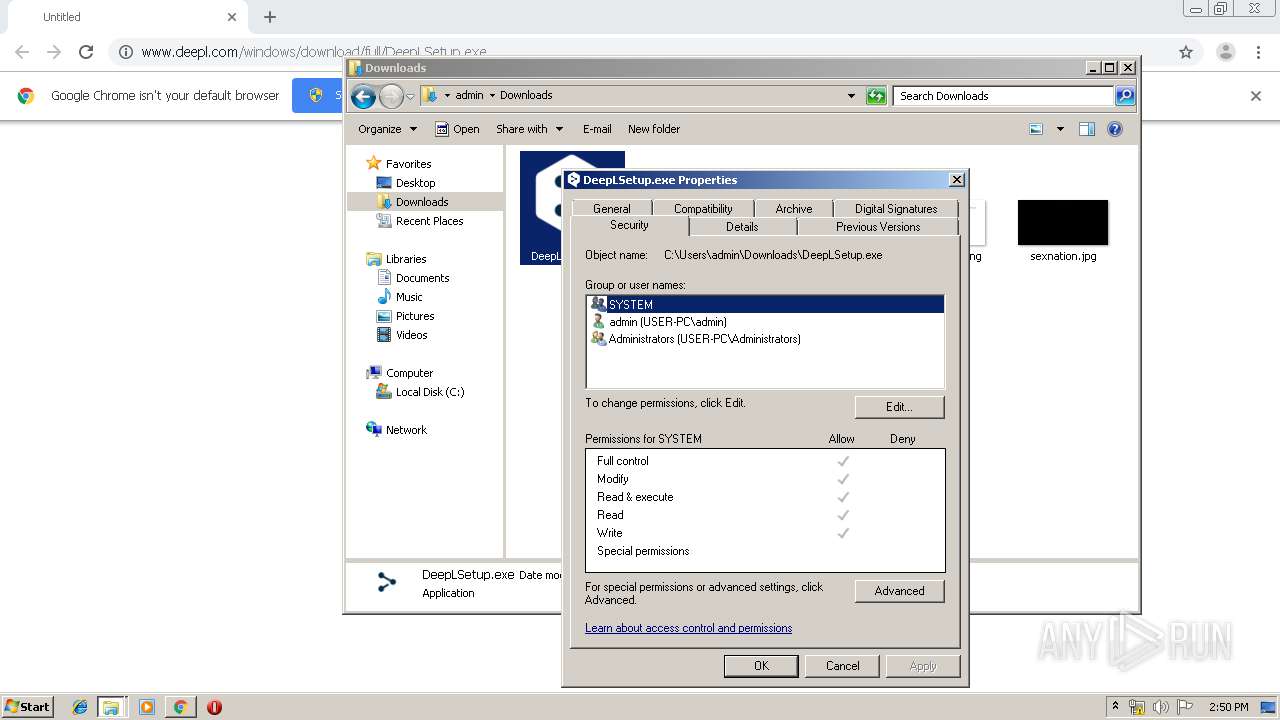
Task: Open Chrome profile avatar
Action: tap(1225, 52)
